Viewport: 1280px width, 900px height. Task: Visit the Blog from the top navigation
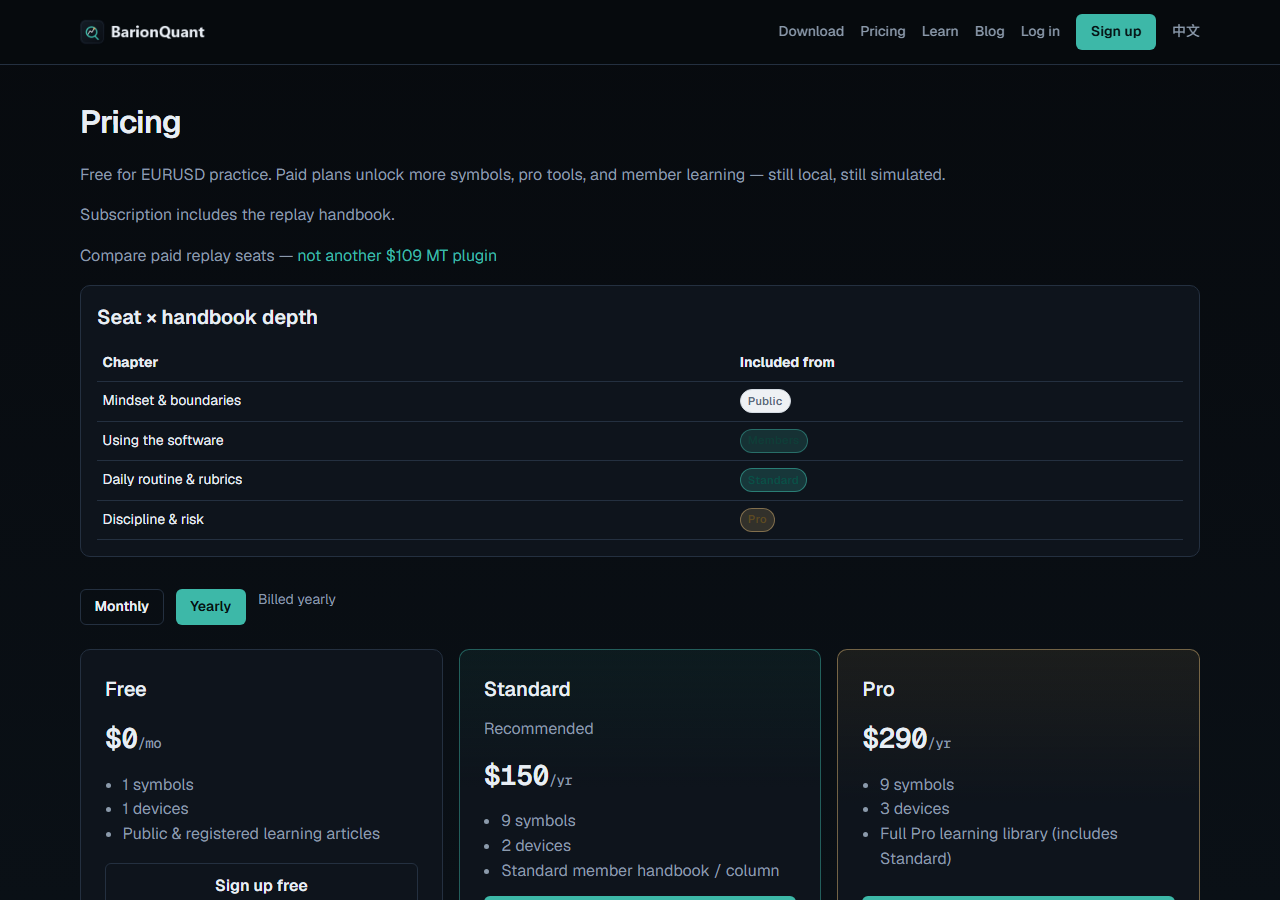tap(990, 32)
